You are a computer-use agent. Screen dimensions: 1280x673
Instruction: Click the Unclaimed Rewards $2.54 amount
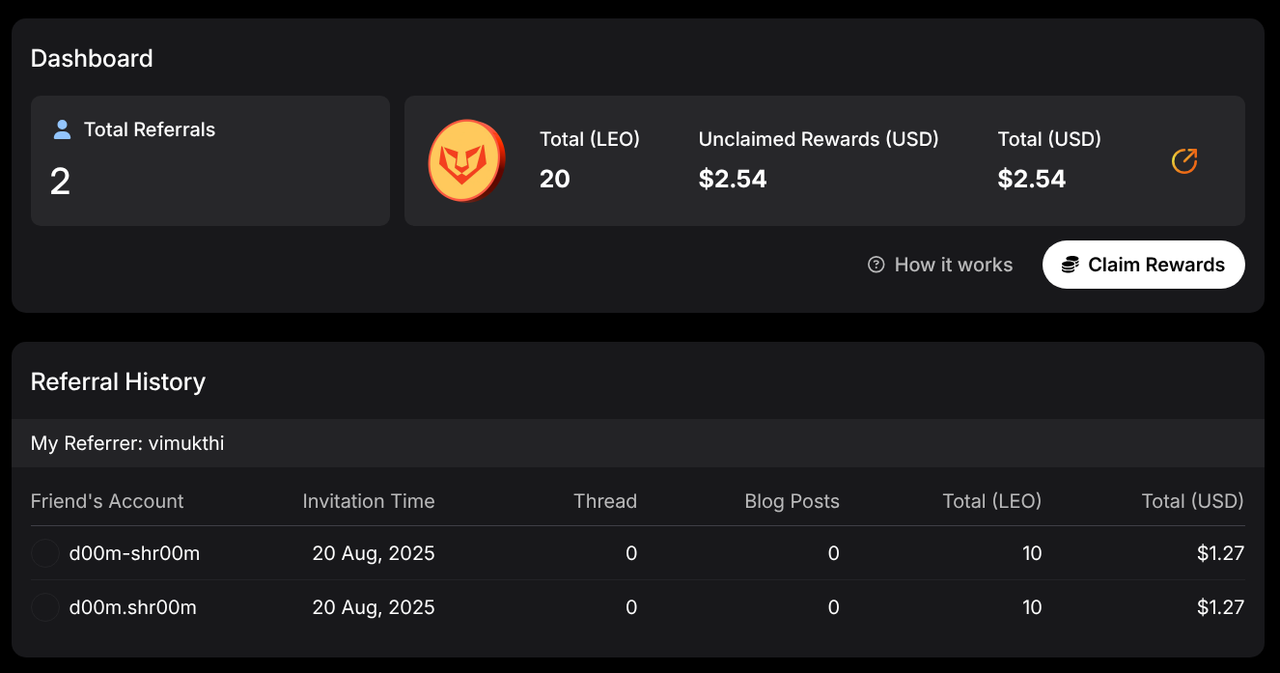pyautogui.click(x=732, y=179)
